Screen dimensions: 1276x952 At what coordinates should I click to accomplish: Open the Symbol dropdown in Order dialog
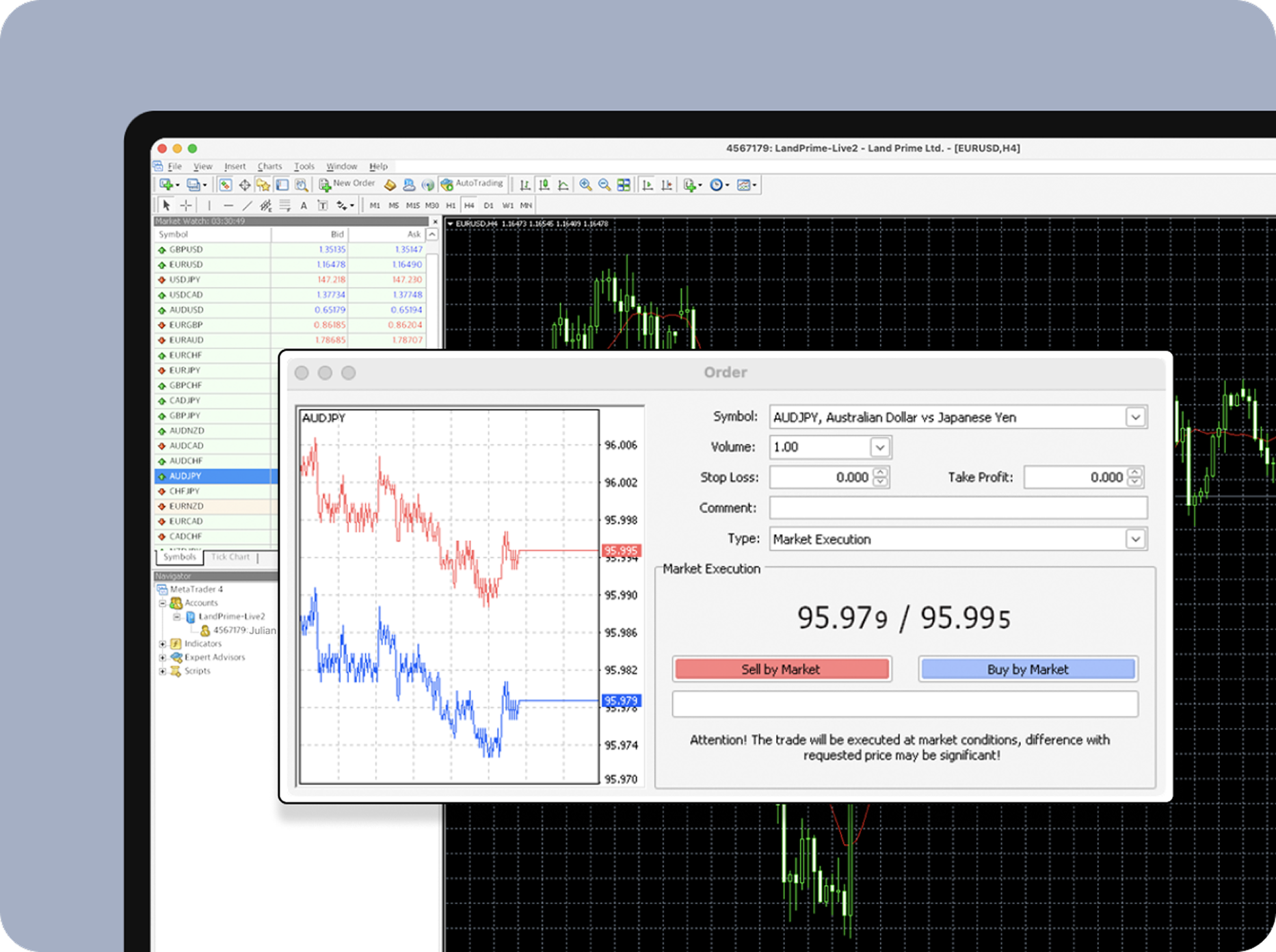(x=1135, y=417)
